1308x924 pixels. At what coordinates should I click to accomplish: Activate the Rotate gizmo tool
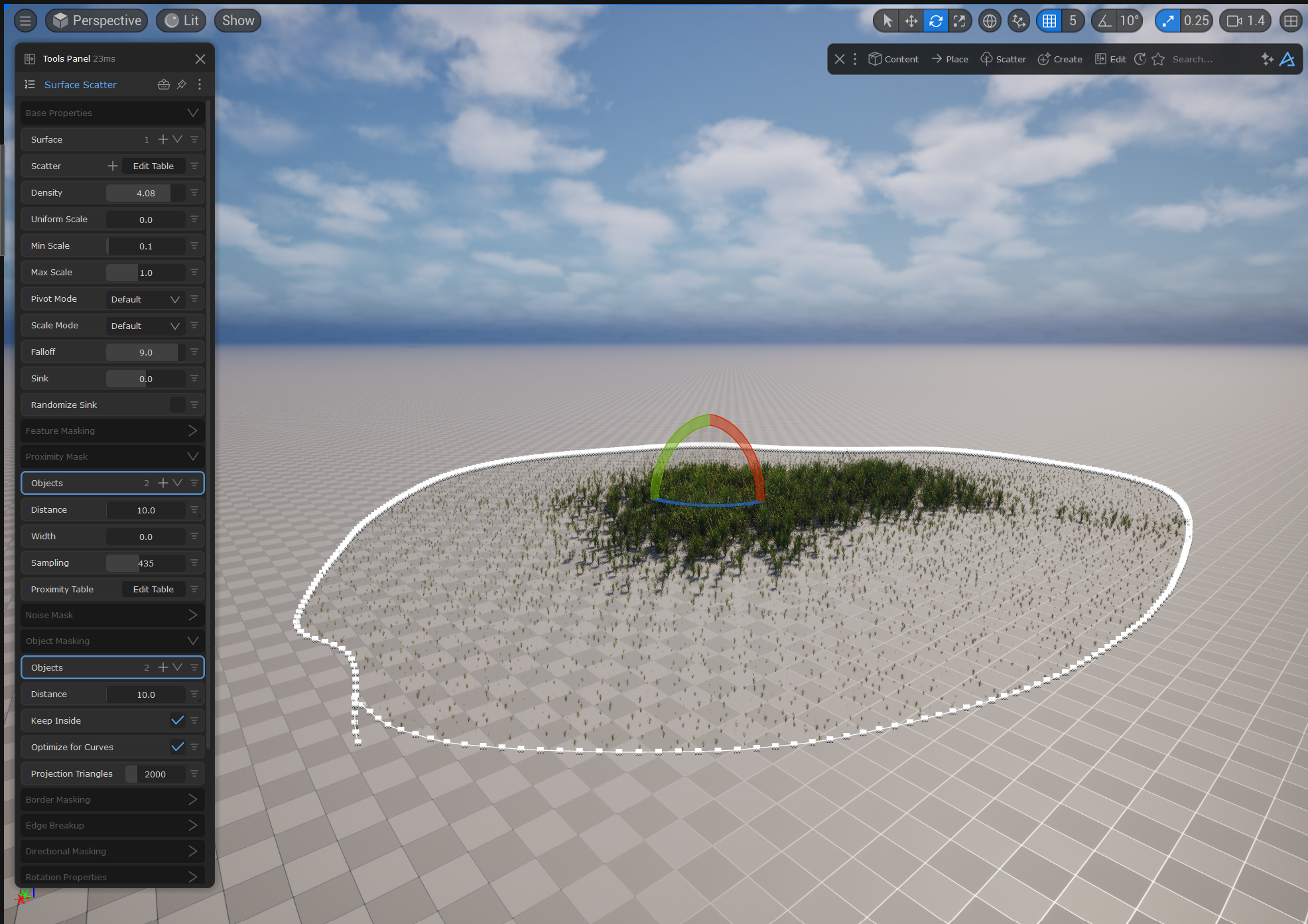click(936, 21)
